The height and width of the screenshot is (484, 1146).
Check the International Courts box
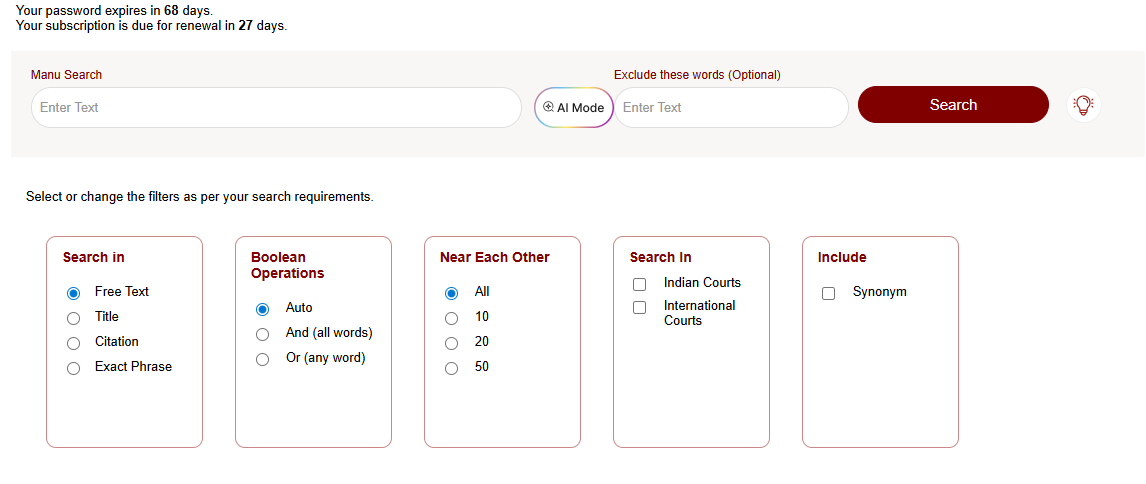click(640, 307)
